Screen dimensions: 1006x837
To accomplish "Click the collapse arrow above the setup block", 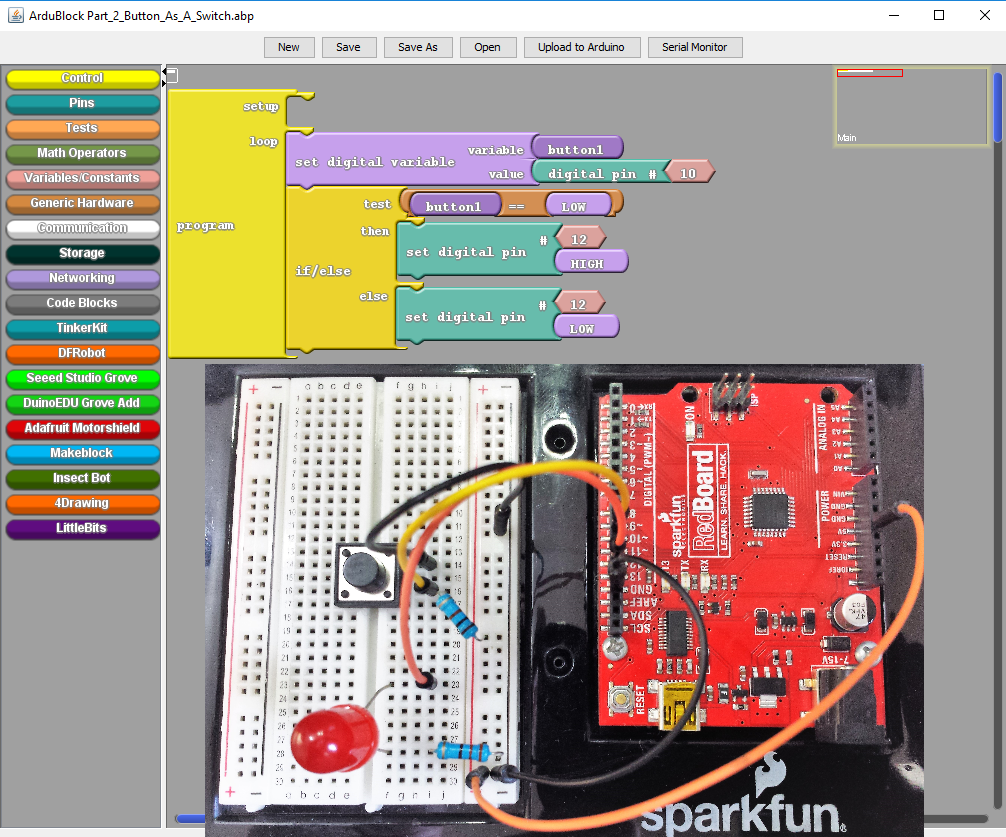I will (x=171, y=75).
